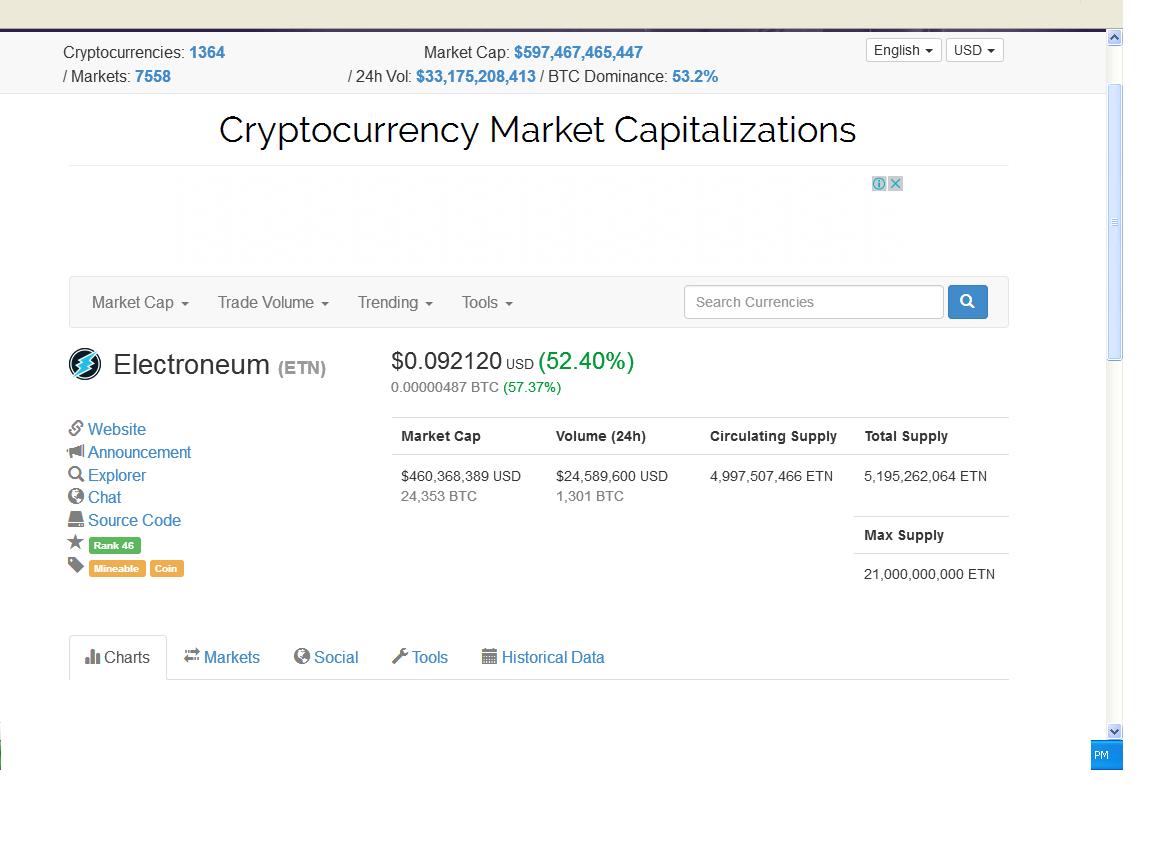
Task: Open the English language selector
Action: point(903,50)
